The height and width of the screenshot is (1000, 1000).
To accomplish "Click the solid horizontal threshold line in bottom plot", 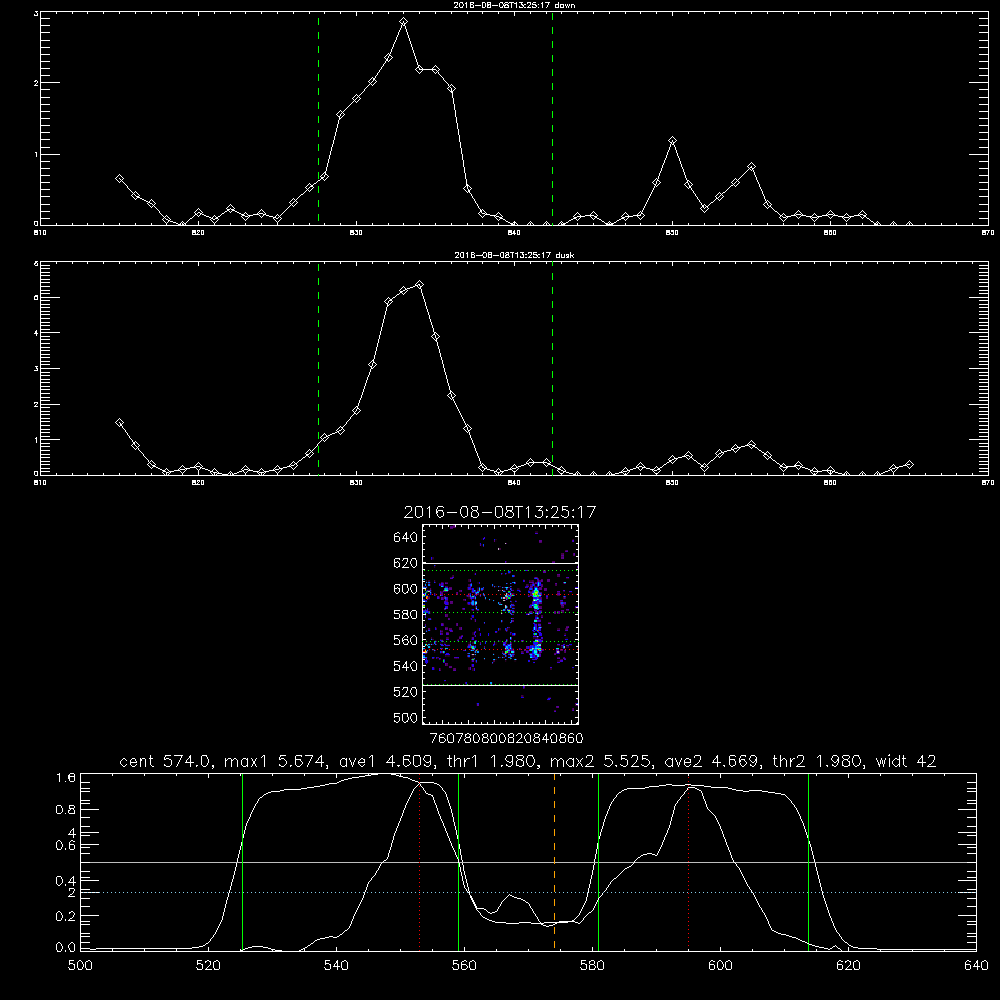I will (x=529, y=862).
